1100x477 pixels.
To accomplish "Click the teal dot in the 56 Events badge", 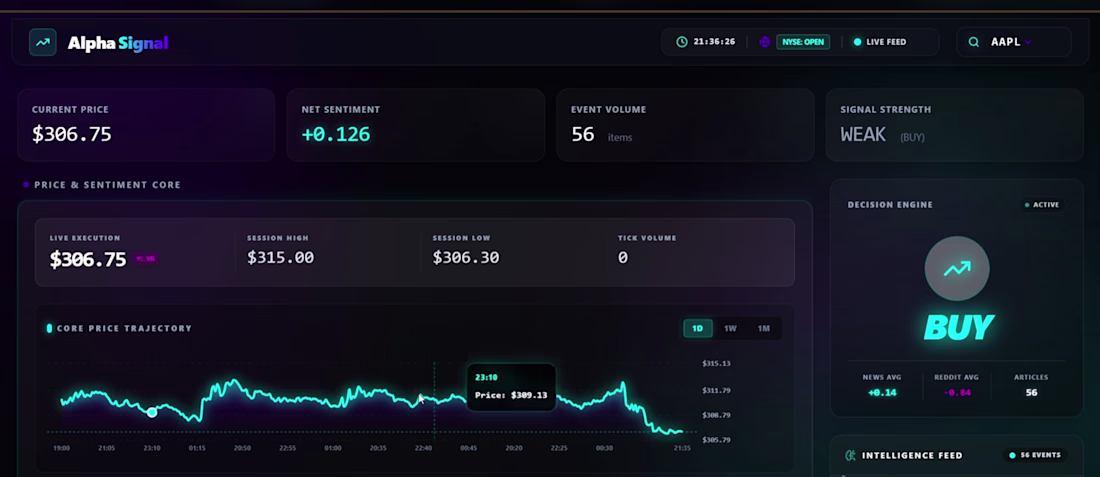I will (x=1012, y=455).
